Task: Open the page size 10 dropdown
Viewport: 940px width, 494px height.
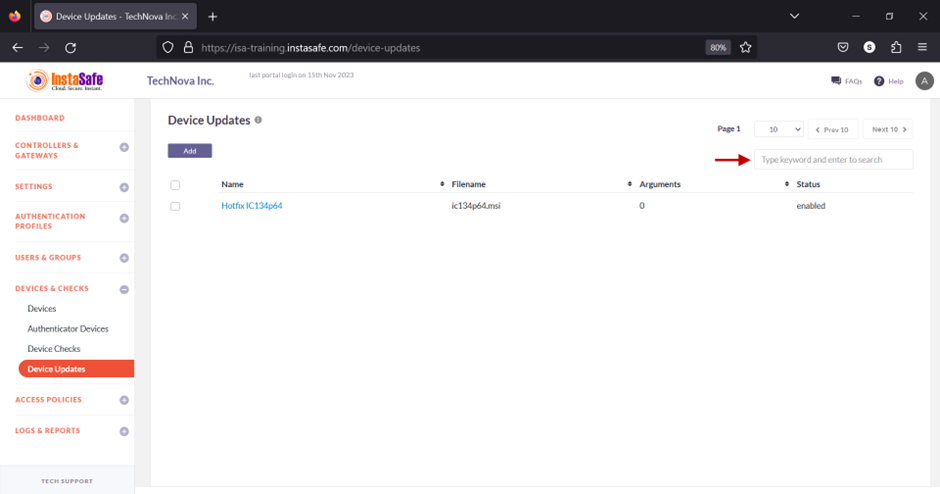Action: [779, 129]
